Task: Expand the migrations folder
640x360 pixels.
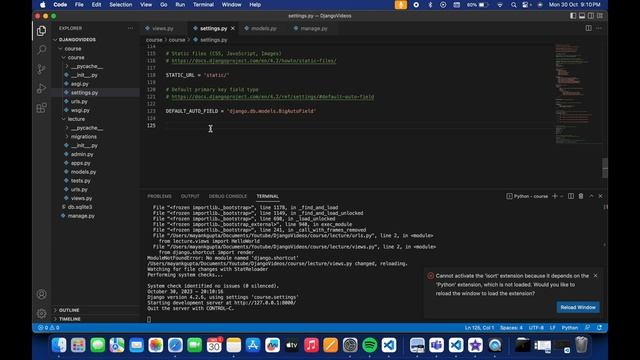Action: pyautogui.click(x=84, y=137)
